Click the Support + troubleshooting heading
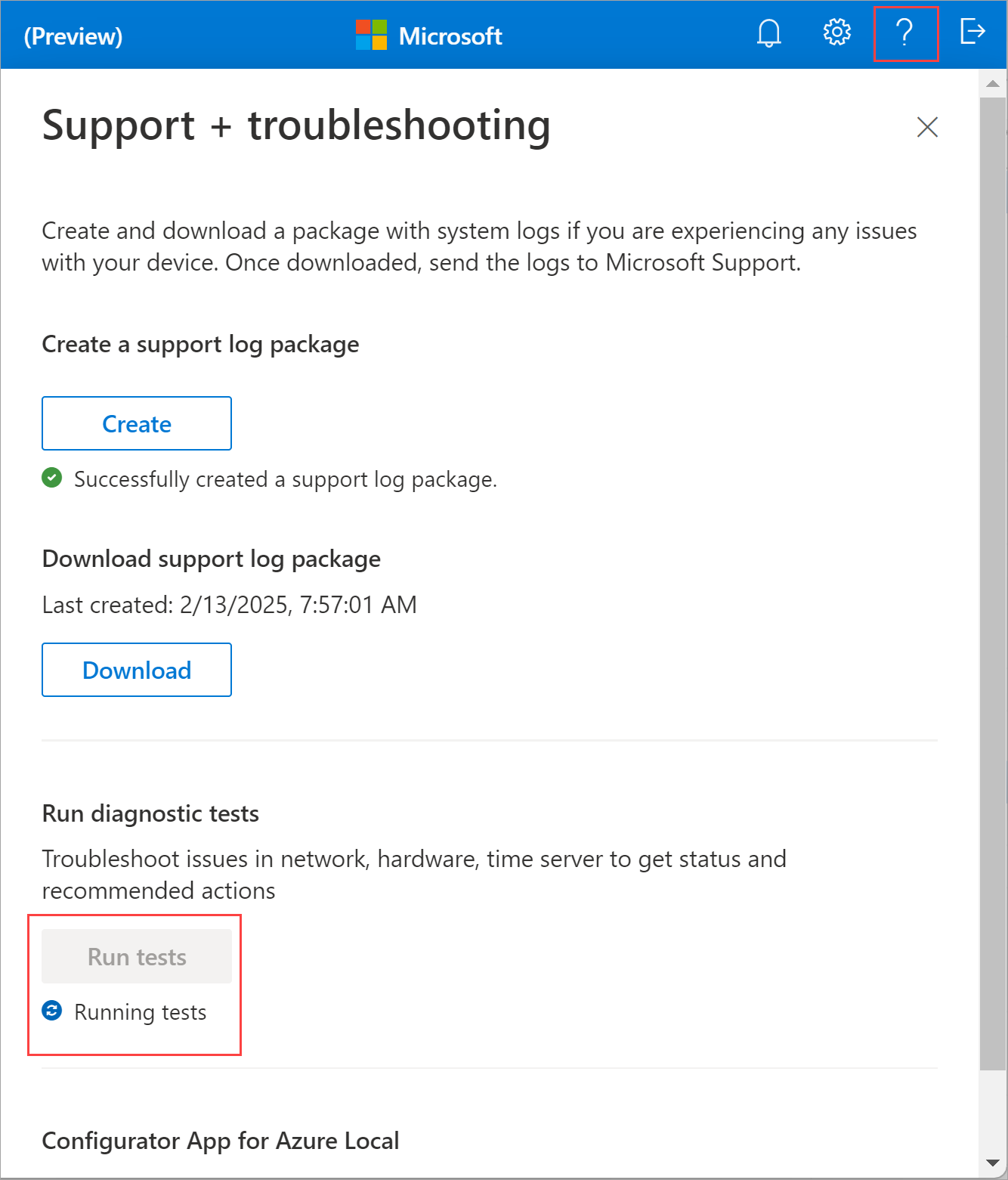1008x1180 pixels. coord(296,125)
